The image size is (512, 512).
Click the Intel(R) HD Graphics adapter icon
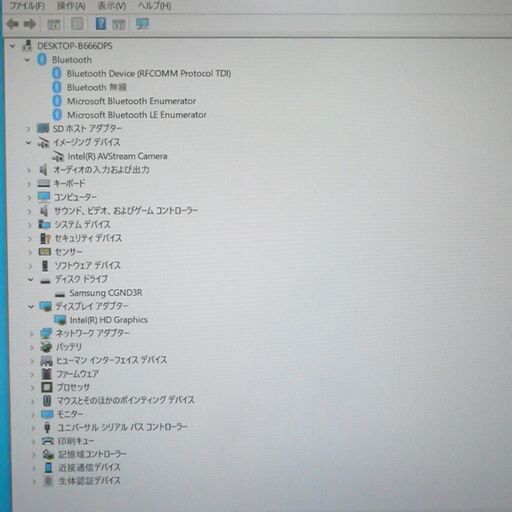coord(60,320)
